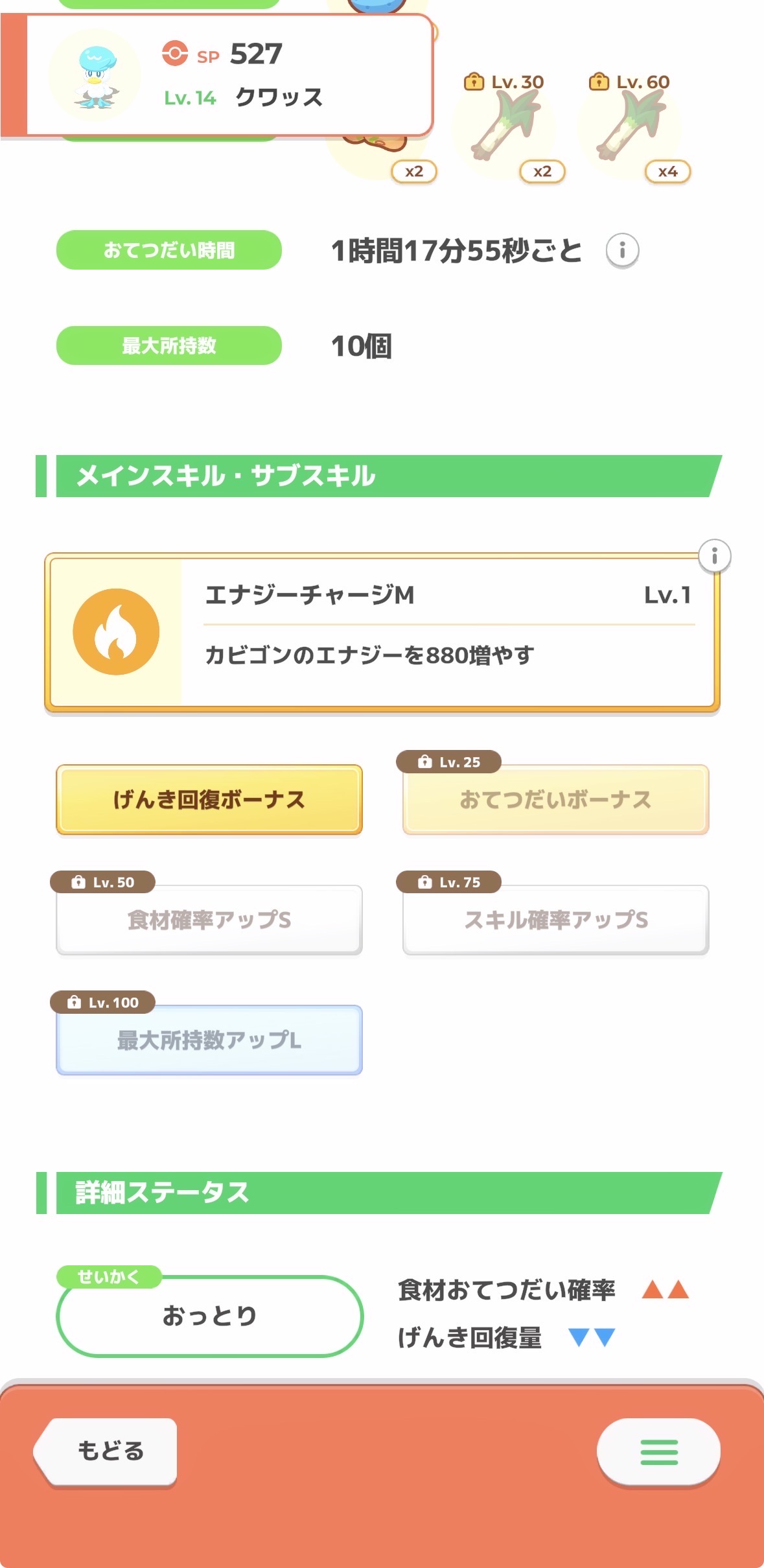
Task: Select the げんき回復ボーナス sub skill
Action: 209,800
